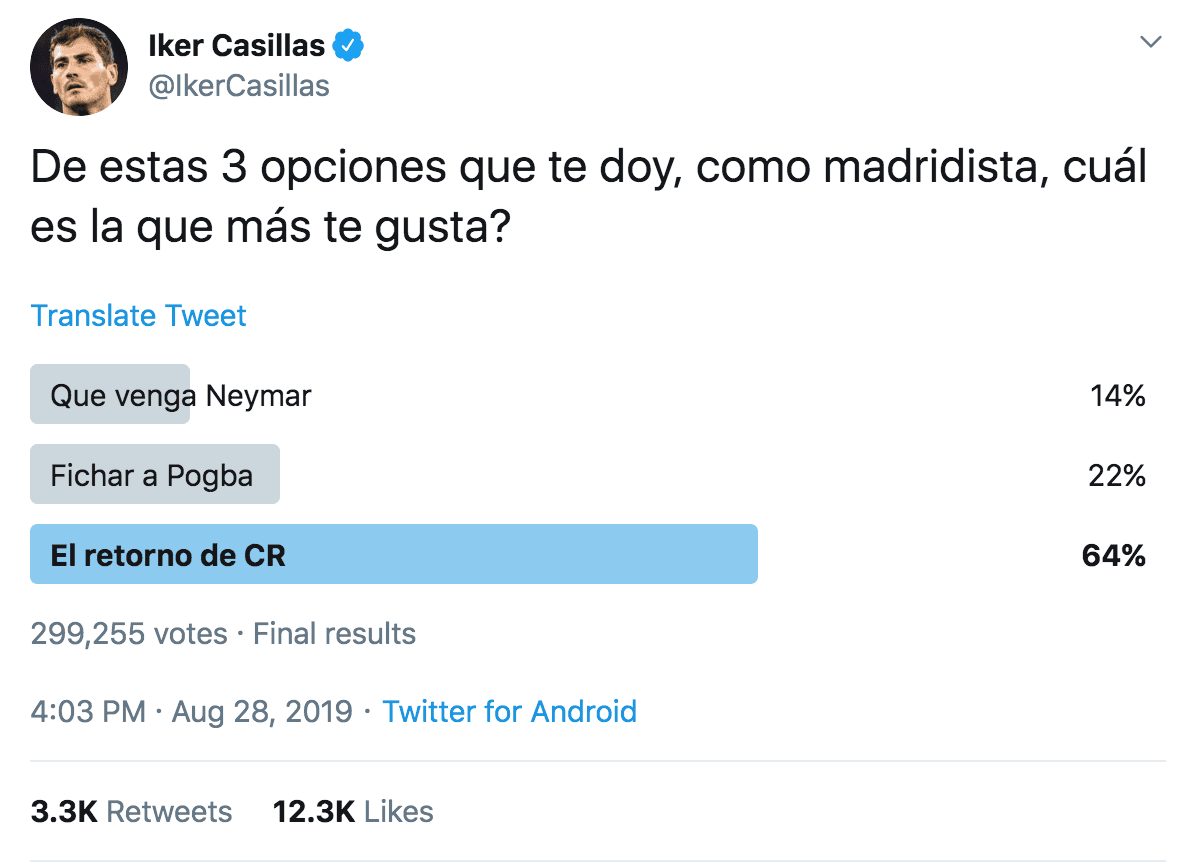Open the 4:03 PM Aug 28, 2019 timestamp
1194x864 pixels.
(191, 712)
